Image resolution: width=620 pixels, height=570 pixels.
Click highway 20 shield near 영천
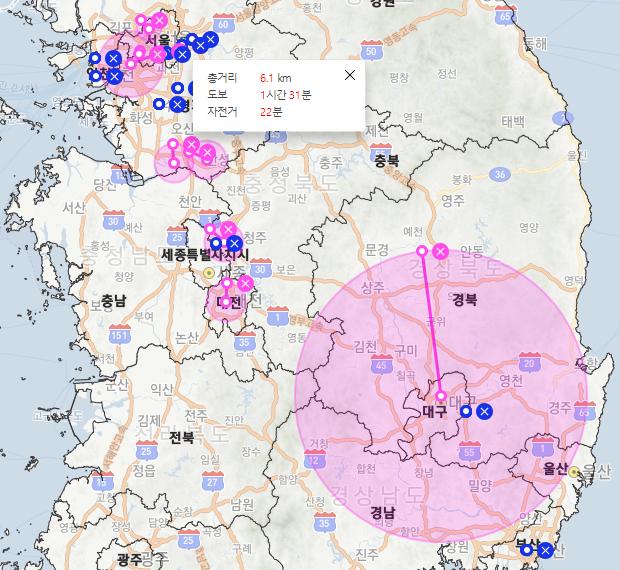[x=529, y=362]
